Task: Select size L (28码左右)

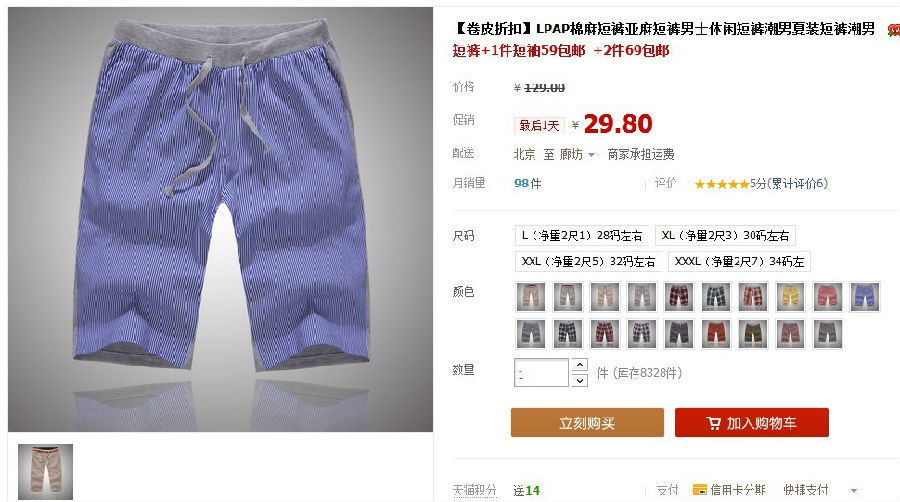Action: click(581, 235)
